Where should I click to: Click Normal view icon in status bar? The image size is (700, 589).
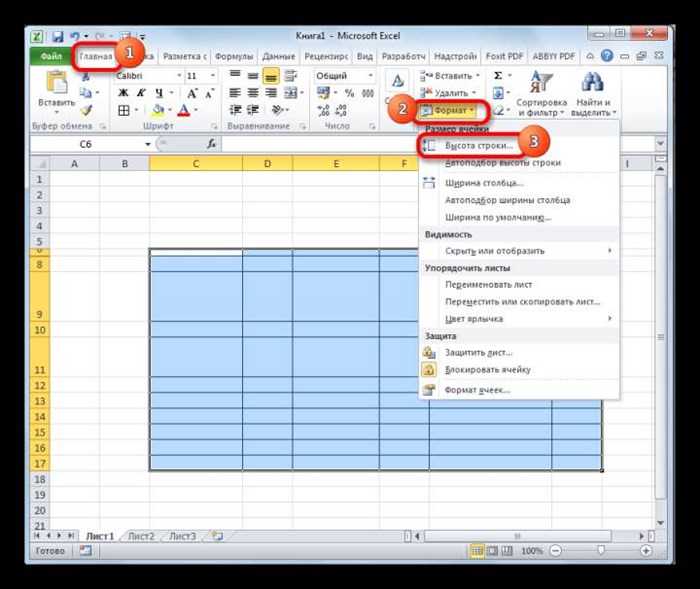[x=477, y=551]
